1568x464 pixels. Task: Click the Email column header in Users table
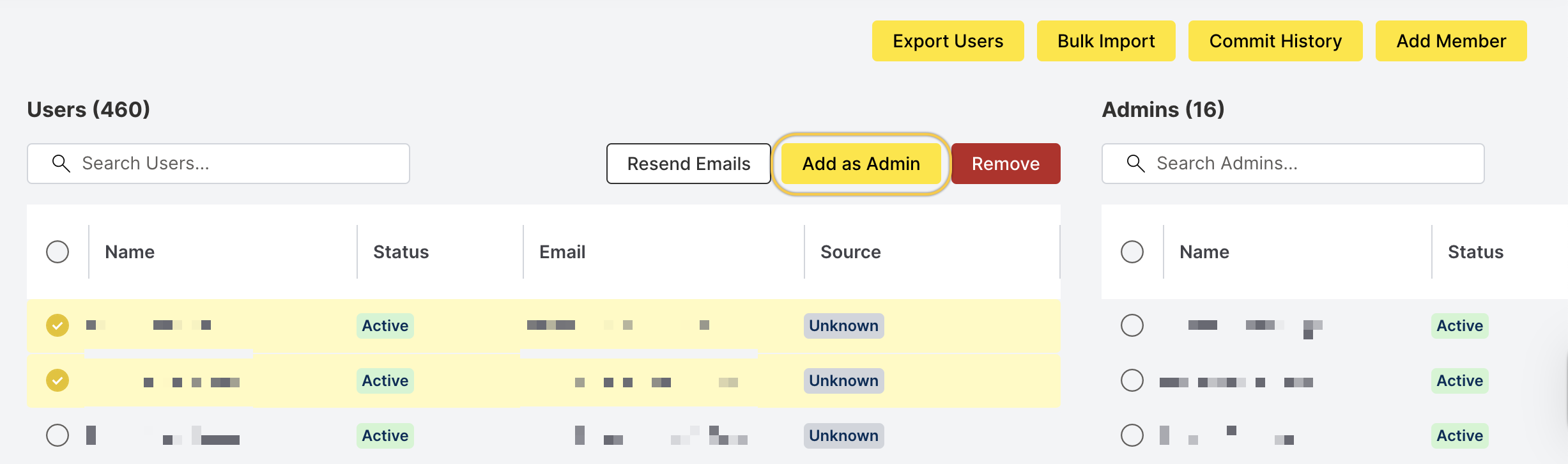pos(562,252)
